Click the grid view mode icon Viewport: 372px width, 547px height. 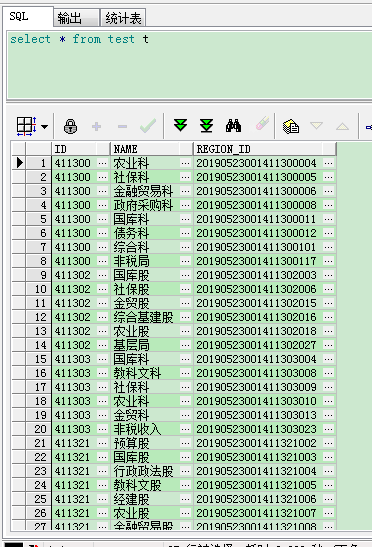(x=27, y=126)
